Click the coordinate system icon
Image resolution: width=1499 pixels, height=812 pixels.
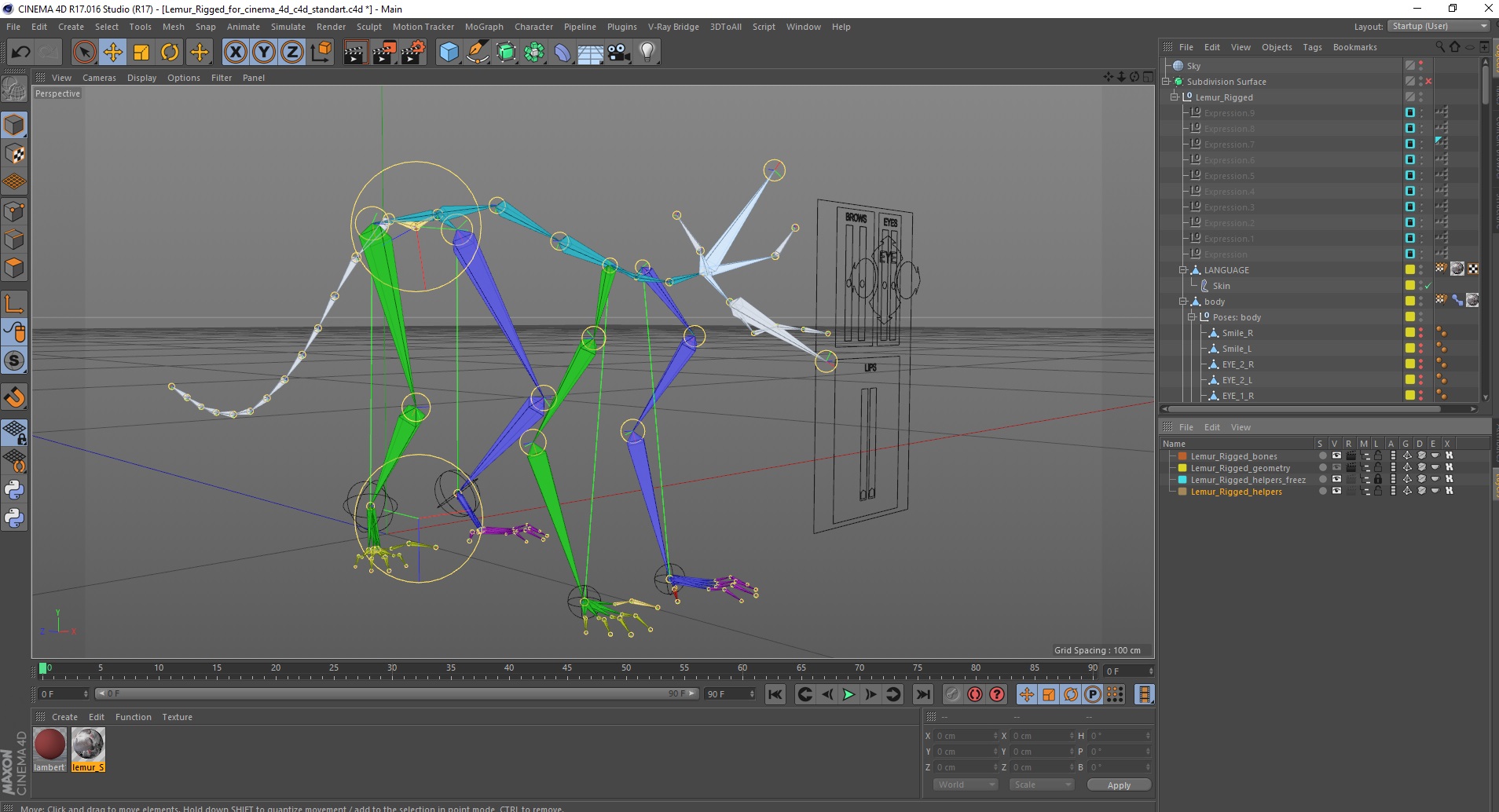tap(321, 53)
